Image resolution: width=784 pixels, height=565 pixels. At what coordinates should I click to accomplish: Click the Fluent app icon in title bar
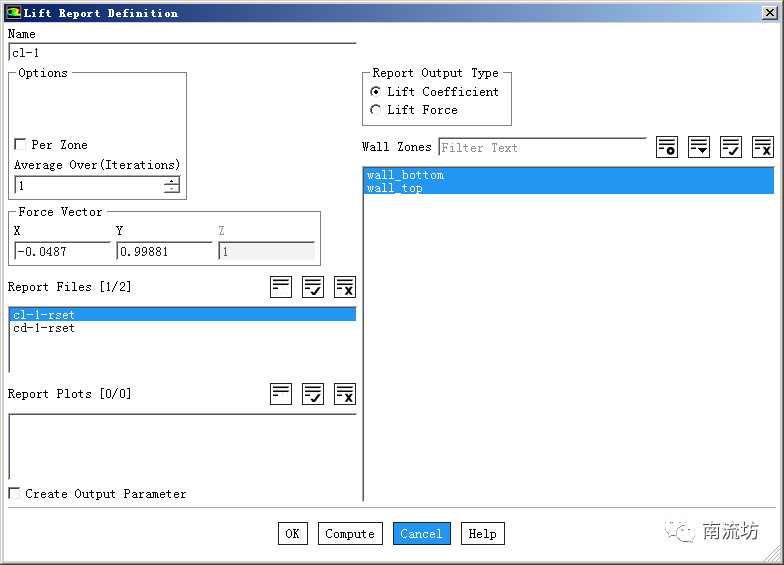pyautogui.click(x=14, y=12)
